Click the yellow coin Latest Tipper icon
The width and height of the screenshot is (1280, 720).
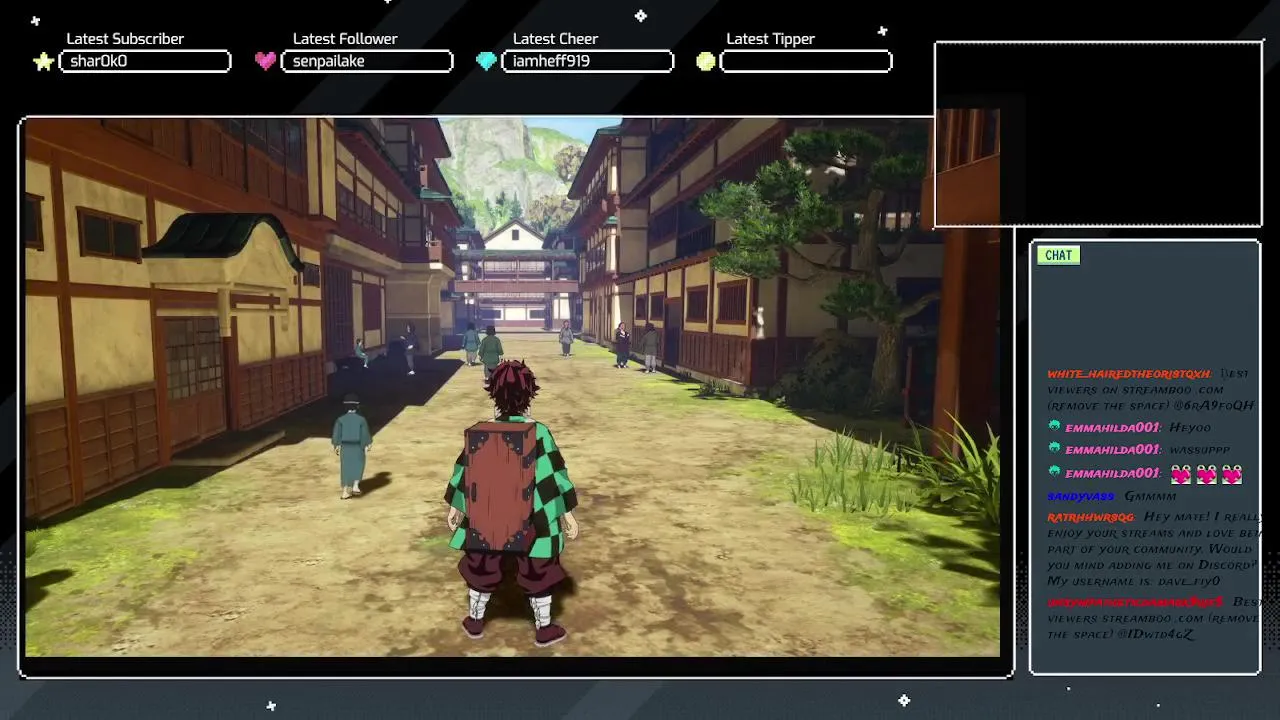[706, 61]
